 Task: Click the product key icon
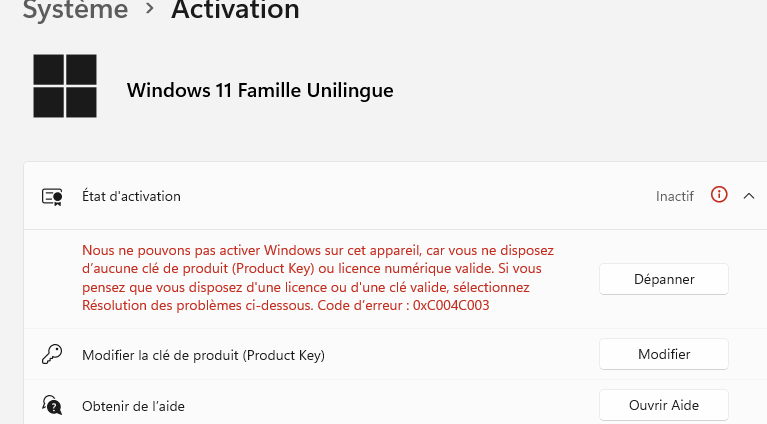point(52,354)
